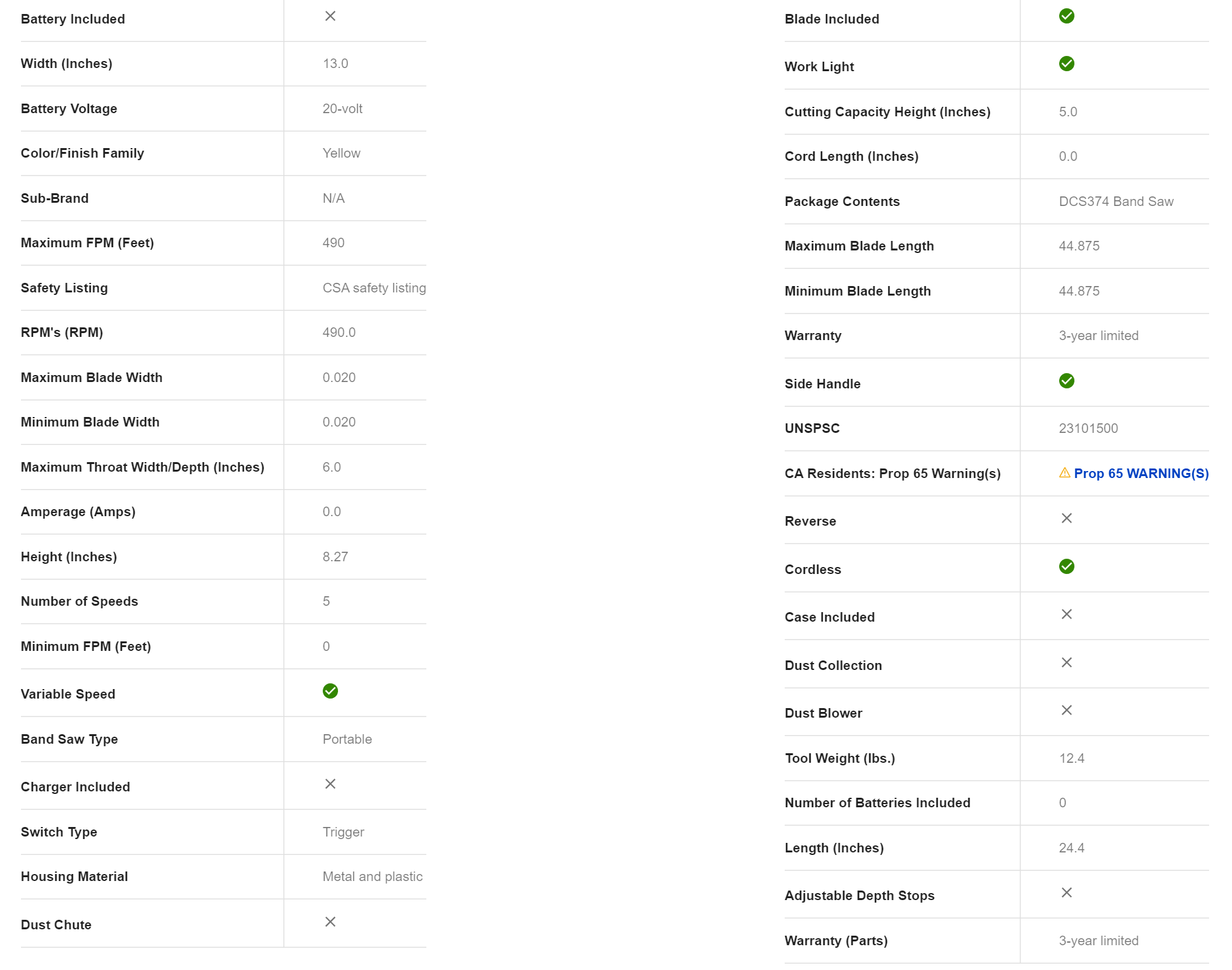The width and height of the screenshot is (1232, 970).
Task: Click the X icon beside Dust Blower
Action: pyautogui.click(x=1066, y=710)
